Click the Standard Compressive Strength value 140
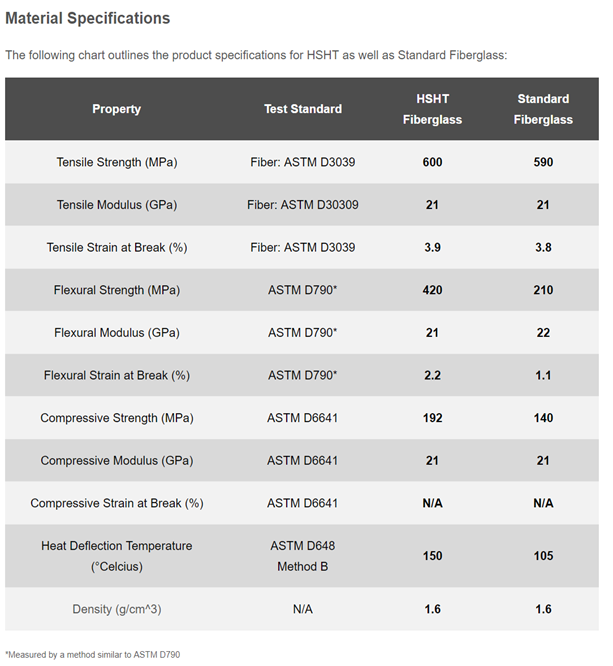The height and width of the screenshot is (666, 613). pos(543,418)
